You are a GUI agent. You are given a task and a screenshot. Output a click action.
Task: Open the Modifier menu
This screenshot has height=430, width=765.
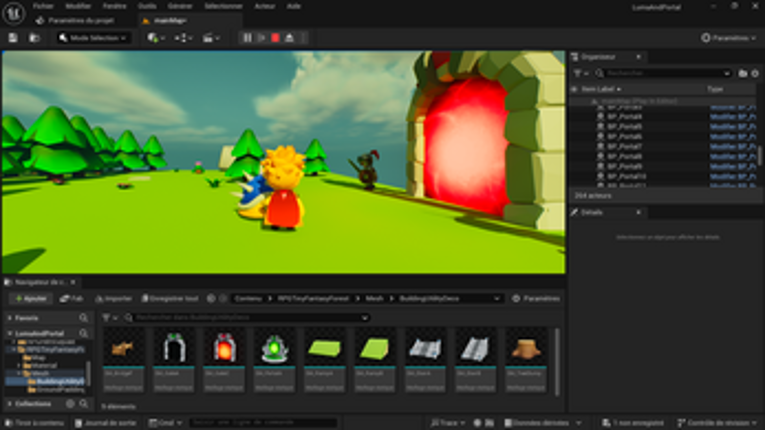pos(78,6)
